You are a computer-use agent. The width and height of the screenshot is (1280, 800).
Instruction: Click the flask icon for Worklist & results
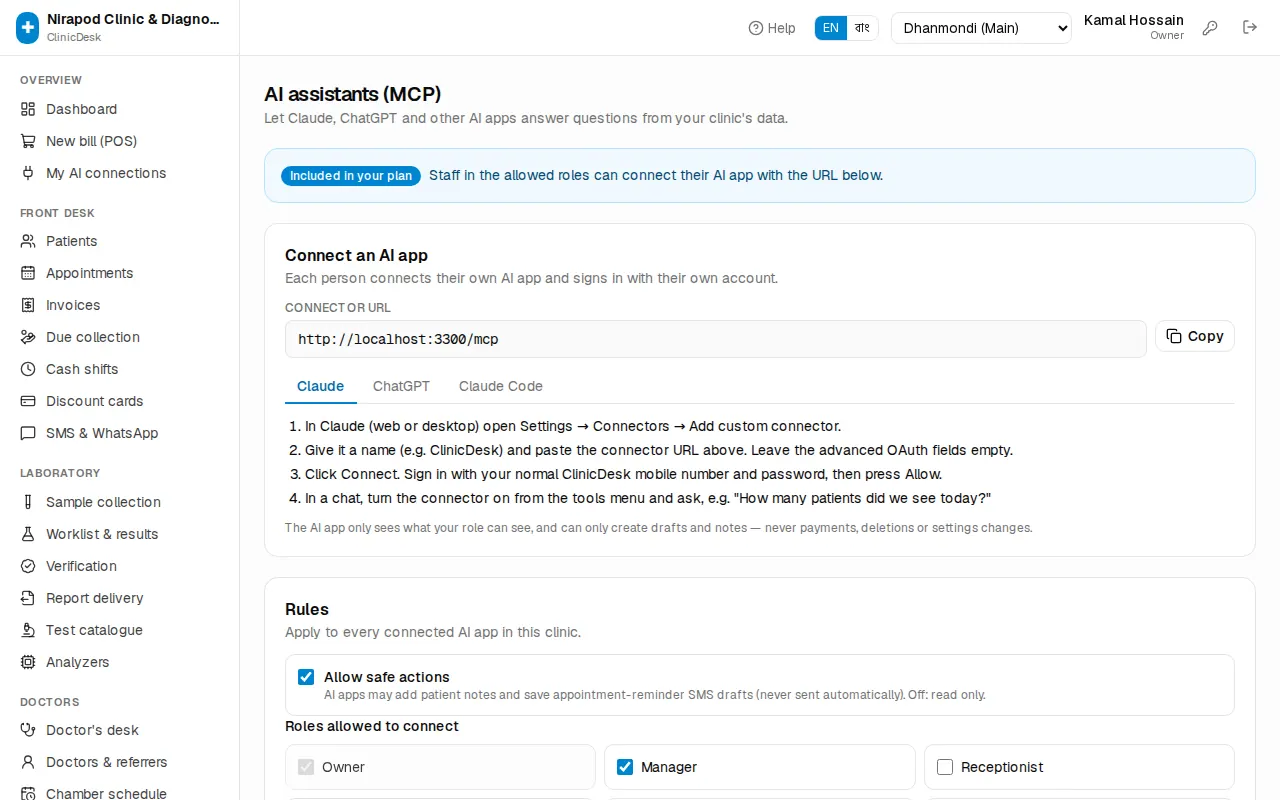28,534
